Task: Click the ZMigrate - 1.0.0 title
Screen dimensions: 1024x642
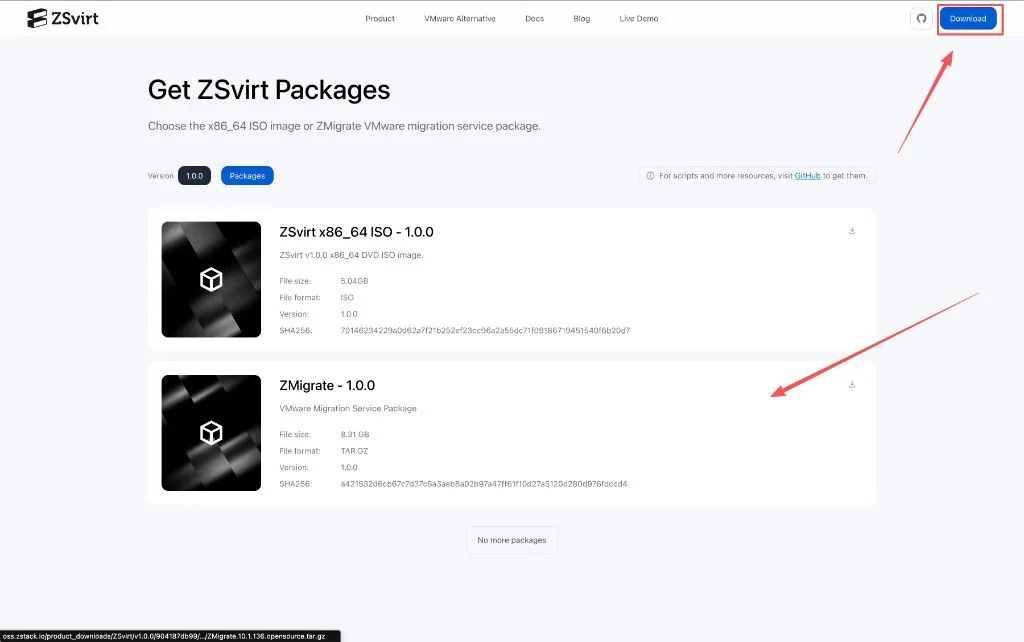Action: click(x=327, y=385)
